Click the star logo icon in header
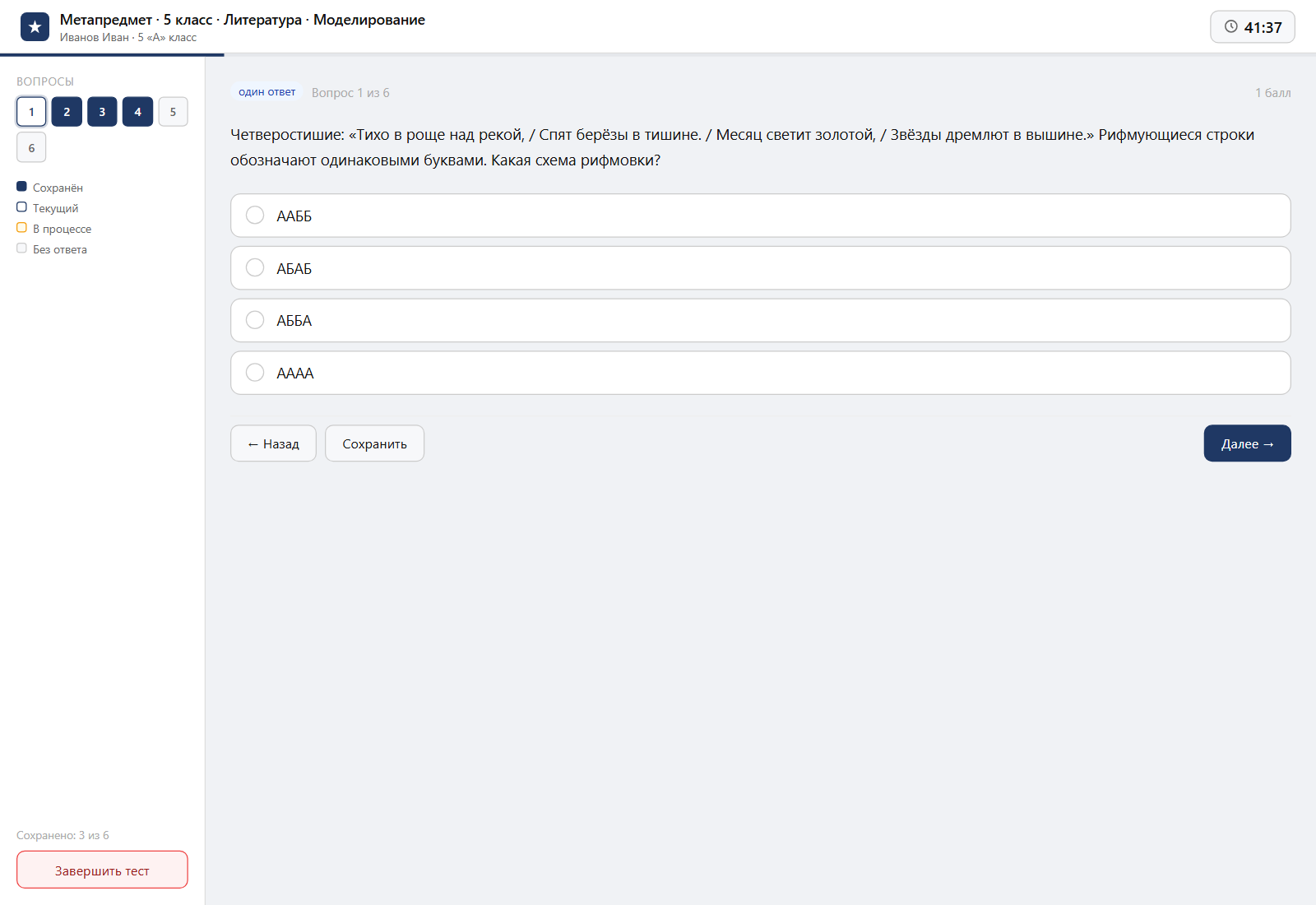 coord(35,27)
